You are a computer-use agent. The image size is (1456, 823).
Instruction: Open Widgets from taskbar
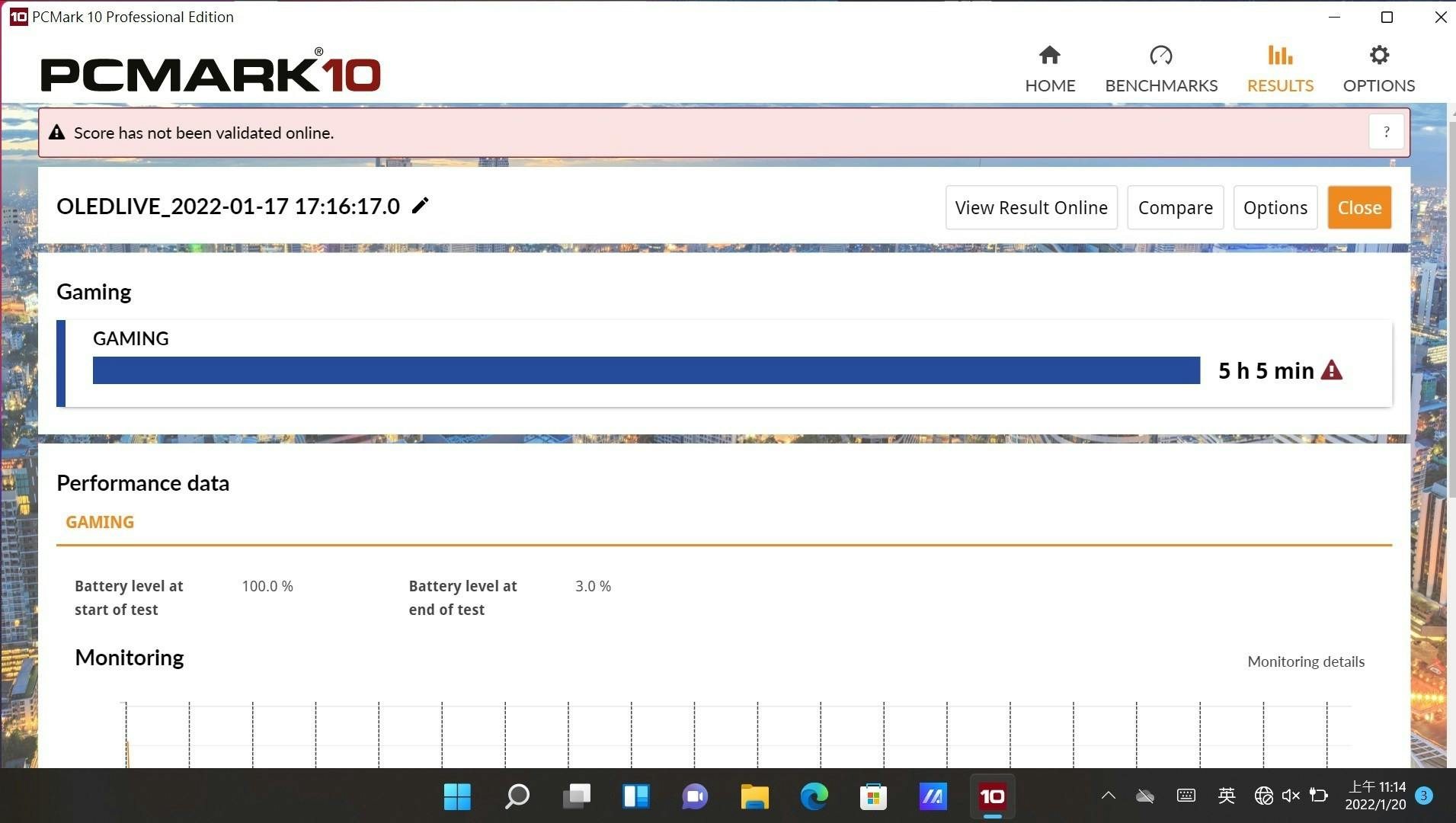click(x=635, y=796)
